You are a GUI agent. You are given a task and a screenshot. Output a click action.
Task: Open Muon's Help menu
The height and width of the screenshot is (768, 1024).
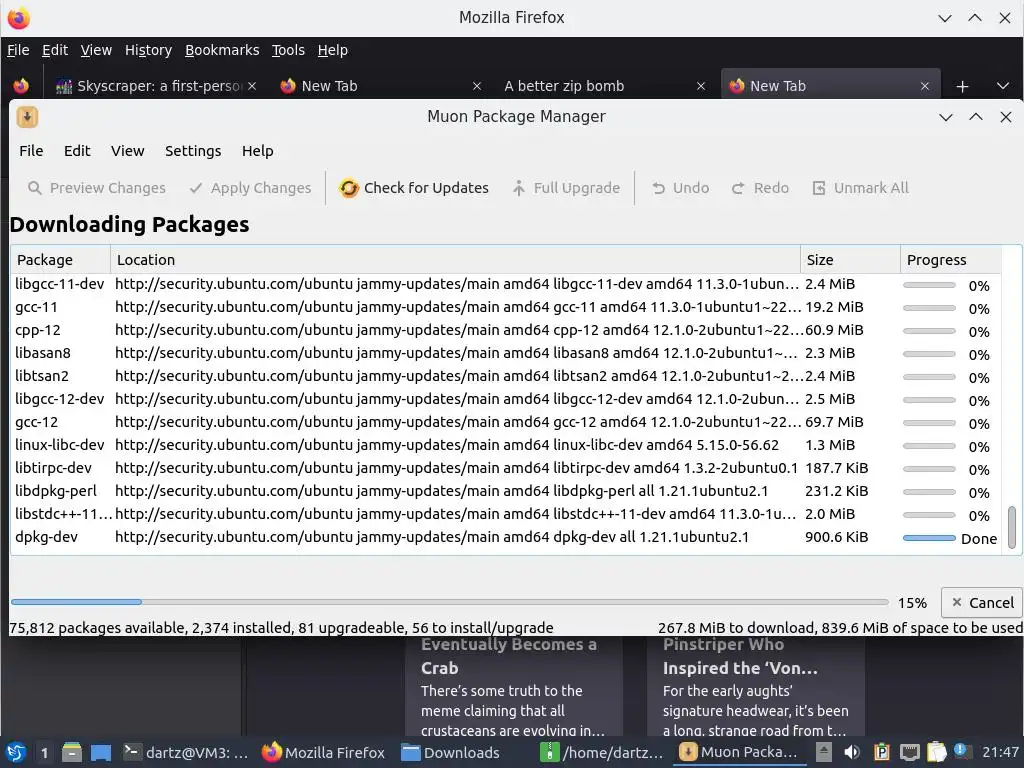257,151
